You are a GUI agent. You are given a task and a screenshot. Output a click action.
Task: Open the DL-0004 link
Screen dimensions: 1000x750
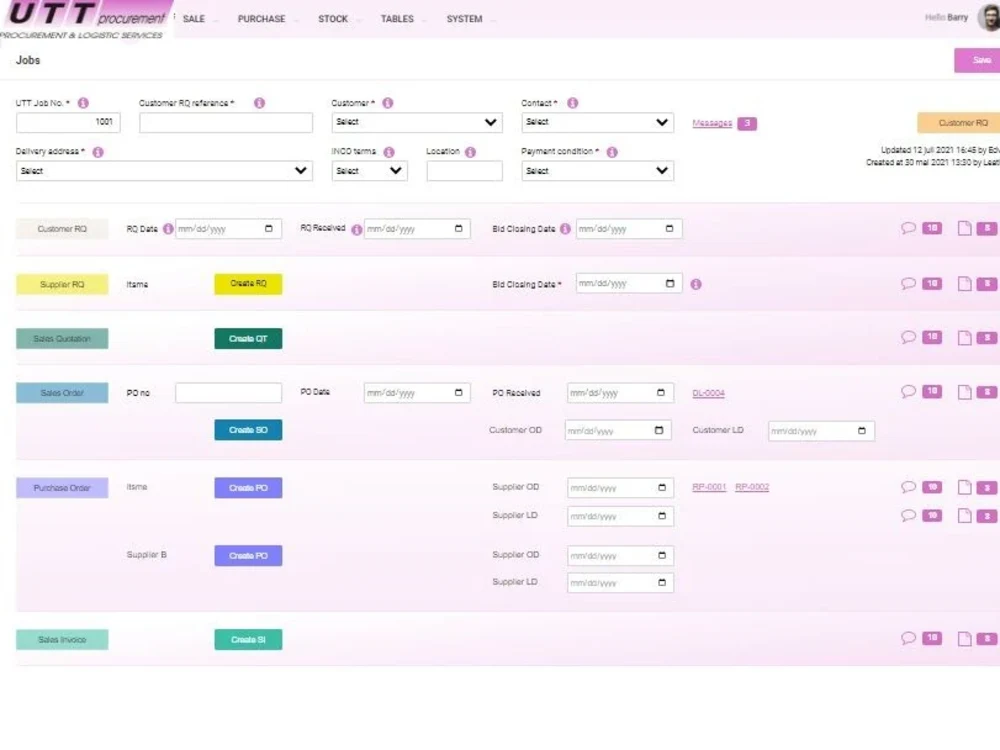click(x=708, y=393)
